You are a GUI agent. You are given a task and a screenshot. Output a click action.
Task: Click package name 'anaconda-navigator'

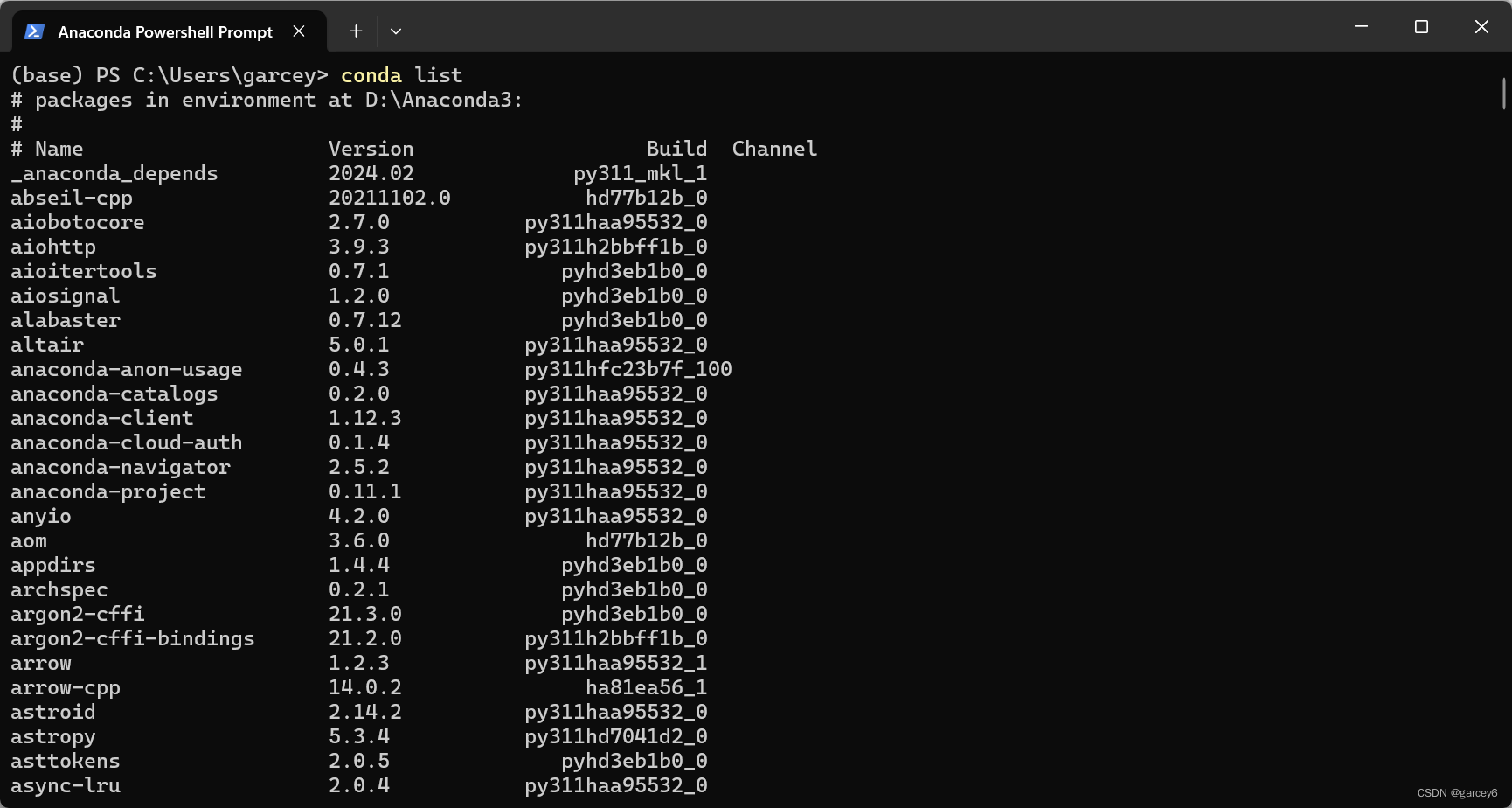[120, 467]
